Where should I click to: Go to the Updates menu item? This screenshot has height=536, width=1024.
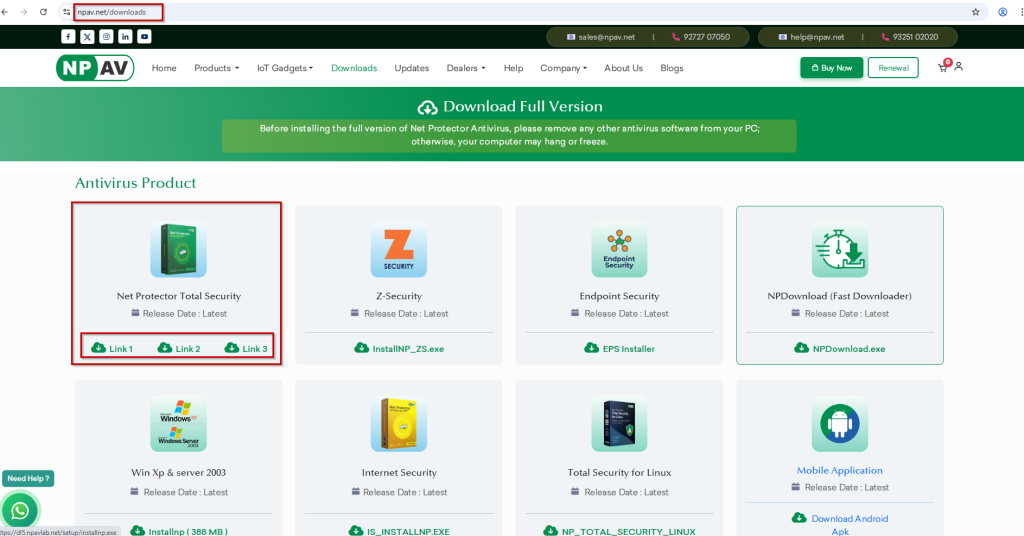[x=411, y=68]
